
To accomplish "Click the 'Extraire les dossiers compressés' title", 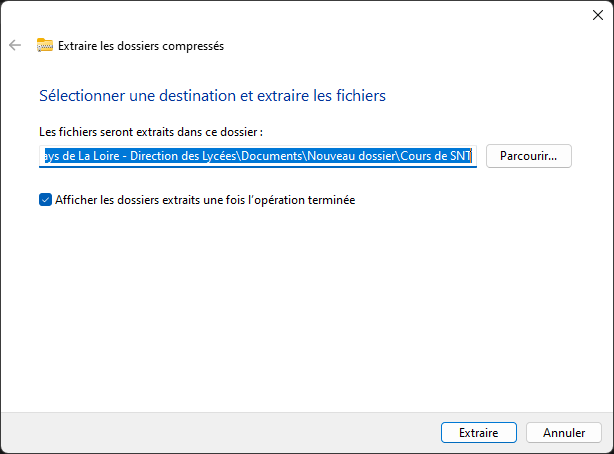I will click(x=141, y=45).
